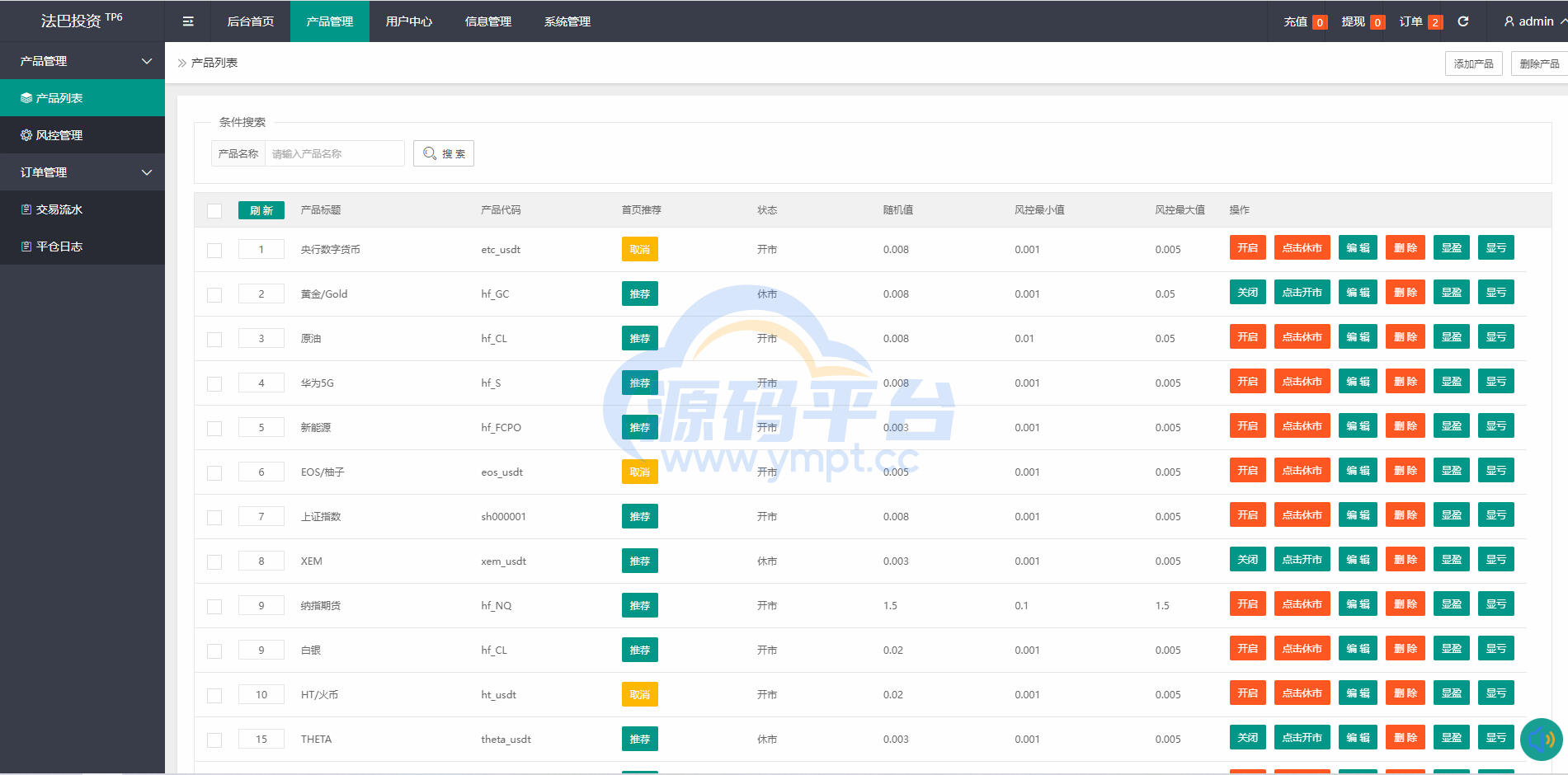Click 关闭 for THETA row
The width and height of the screenshot is (1568, 775).
tap(1248, 737)
